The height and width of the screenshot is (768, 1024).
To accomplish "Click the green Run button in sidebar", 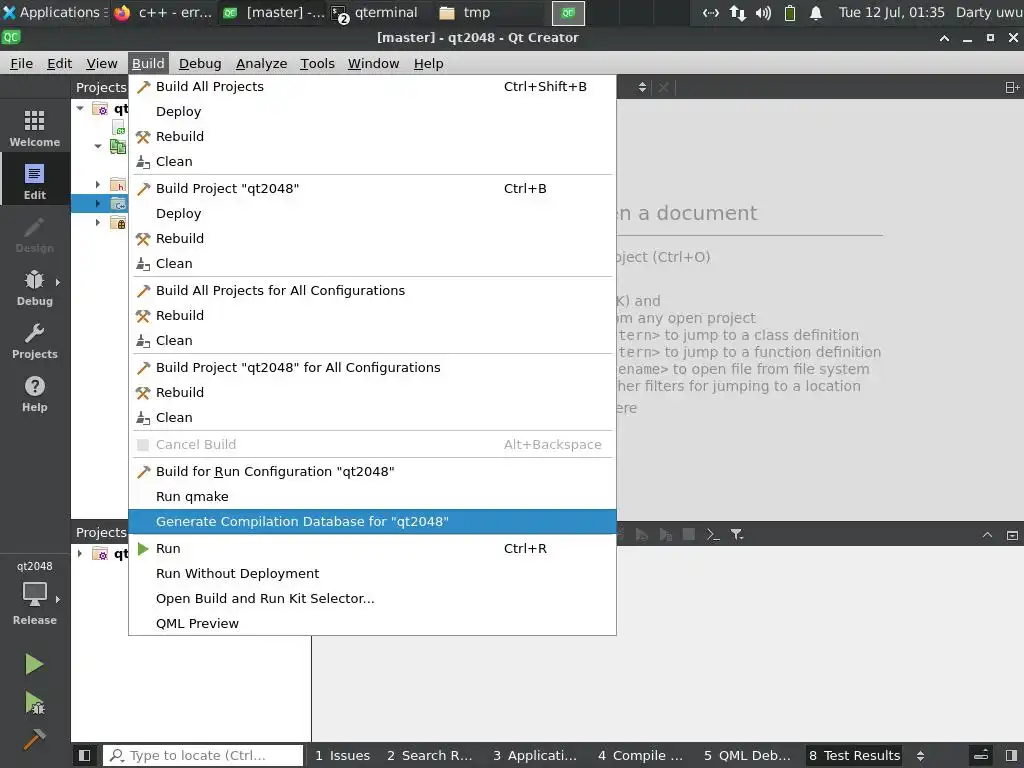I will (34, 664).
